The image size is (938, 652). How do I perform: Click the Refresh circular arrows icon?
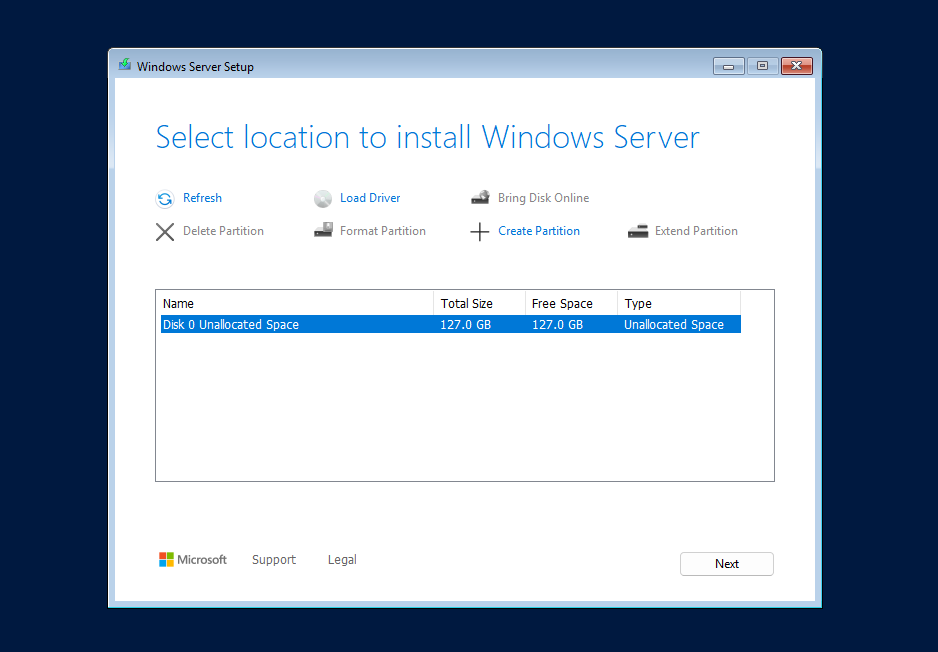tap(165, 199)
